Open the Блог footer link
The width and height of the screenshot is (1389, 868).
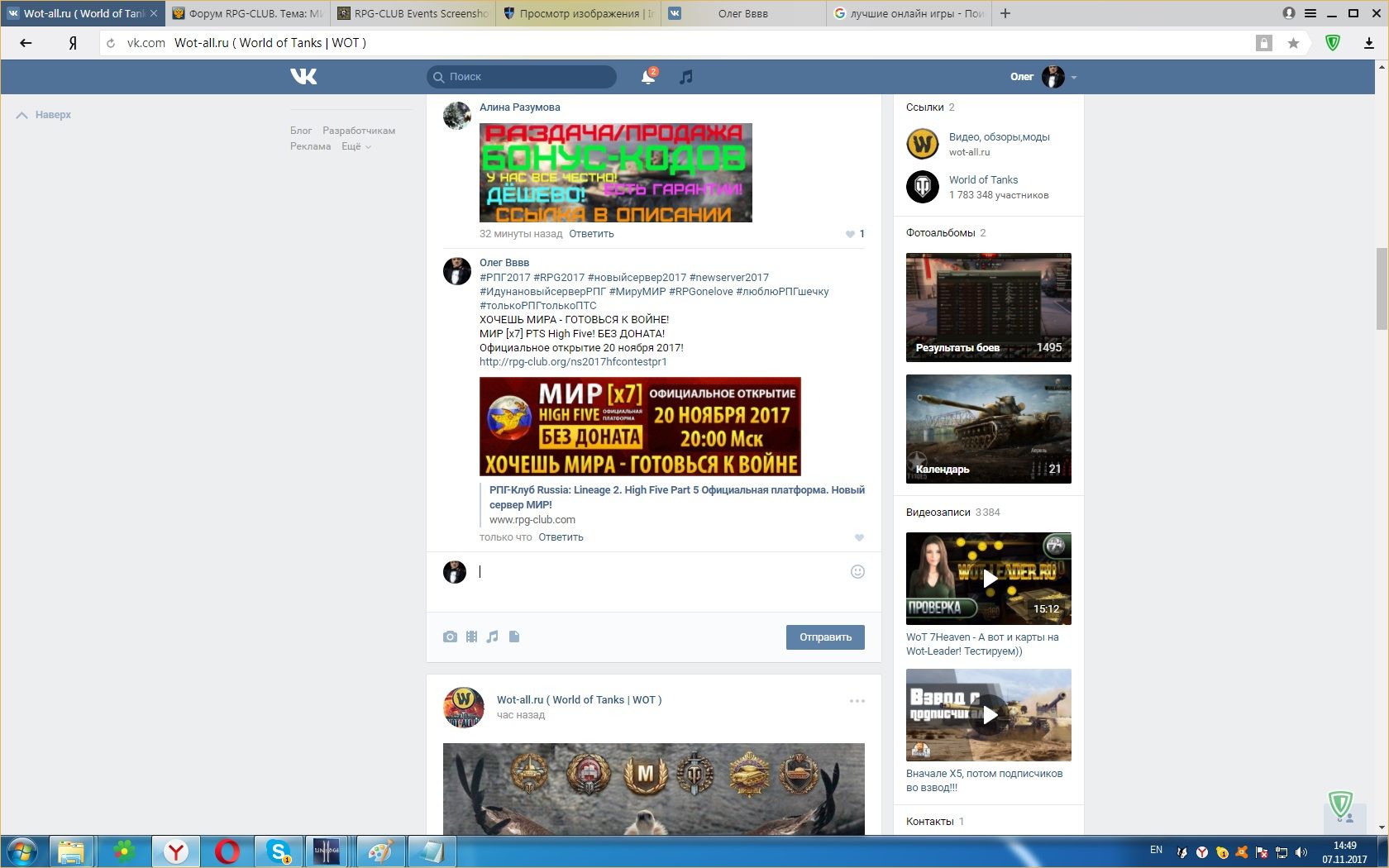(301, 131)
